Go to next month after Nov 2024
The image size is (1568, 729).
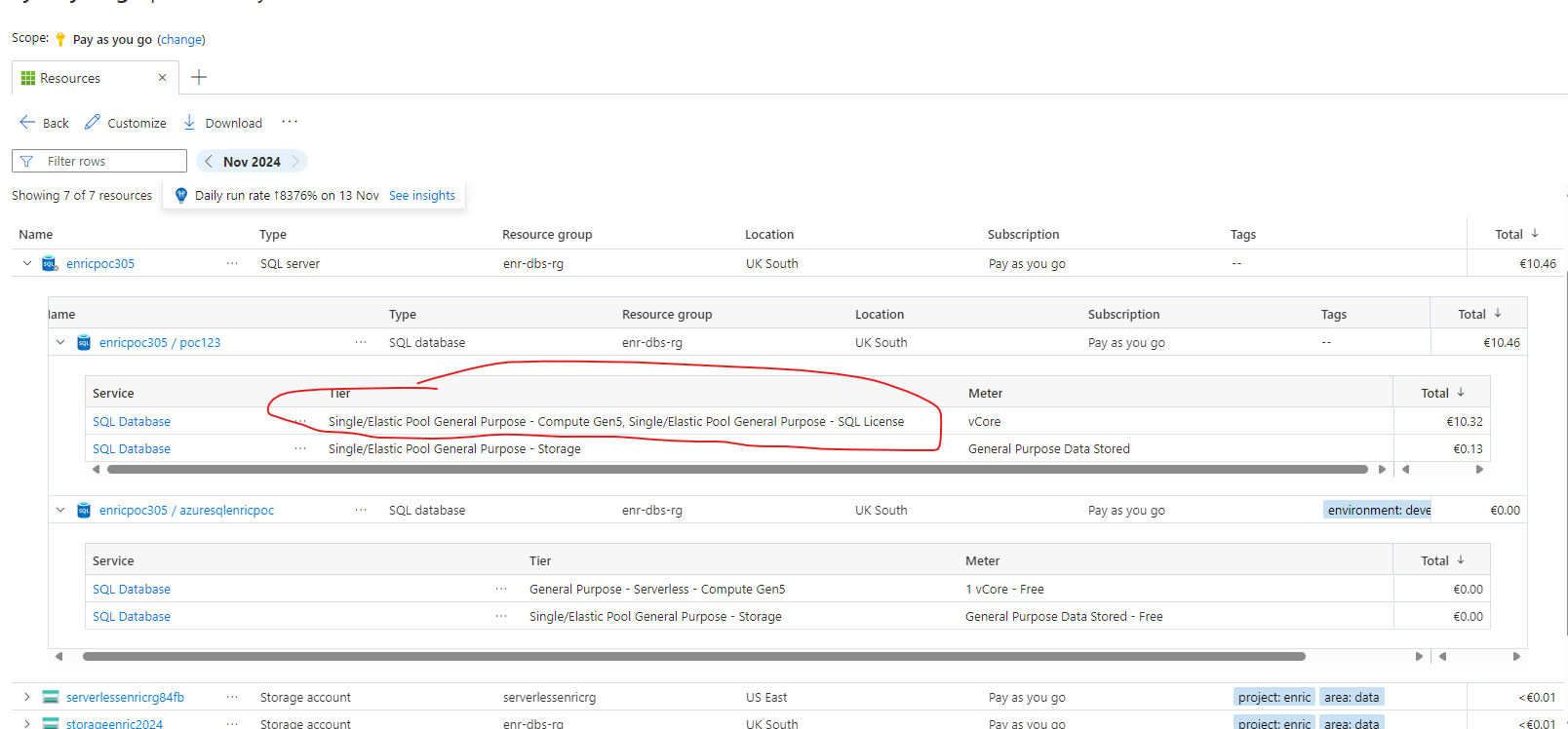click(295, 162)
